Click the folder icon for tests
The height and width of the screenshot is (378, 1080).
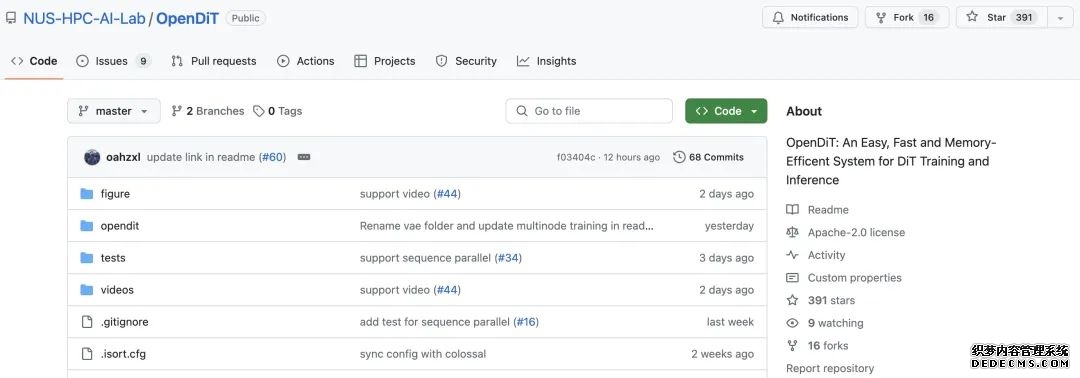[x=87, y=258]
